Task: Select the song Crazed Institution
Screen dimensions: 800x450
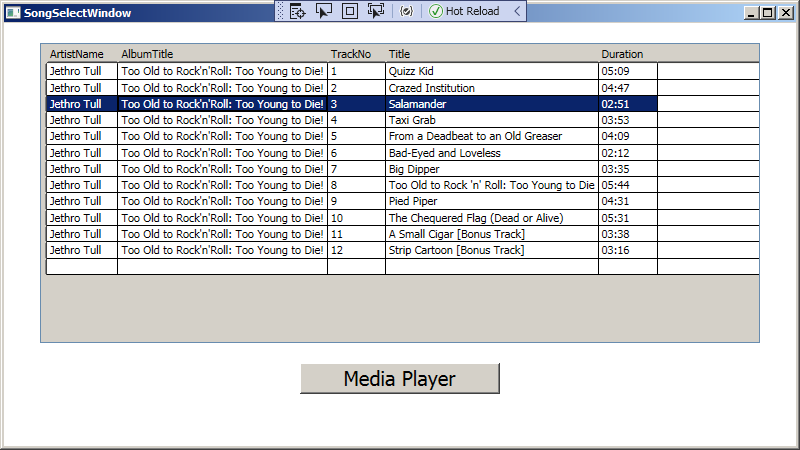Action: tap(492, 88)
